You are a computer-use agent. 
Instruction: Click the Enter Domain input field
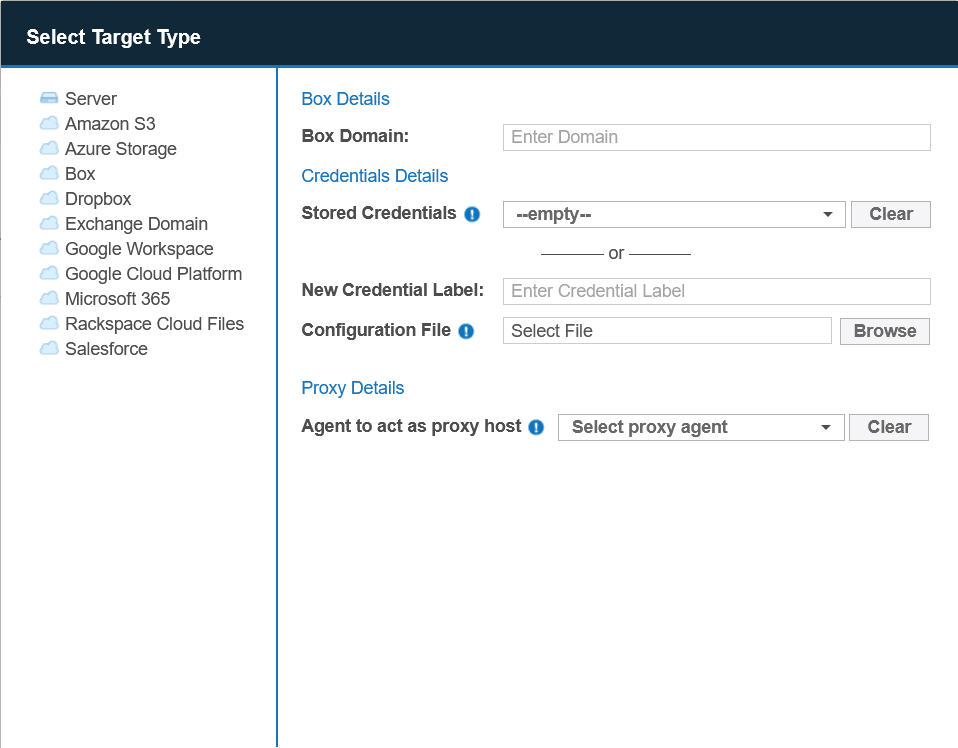pyautogui.click(x=715, y=136)
